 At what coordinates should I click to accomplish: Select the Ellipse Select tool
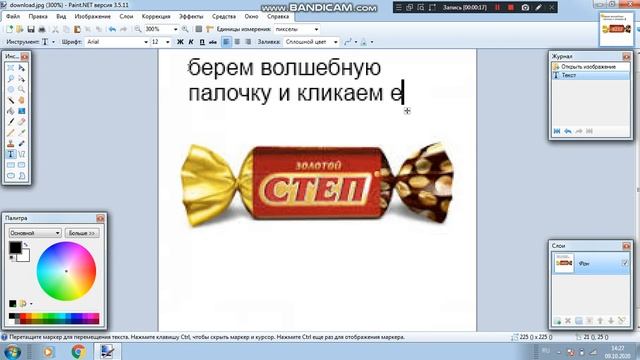(x=11, y=89)
